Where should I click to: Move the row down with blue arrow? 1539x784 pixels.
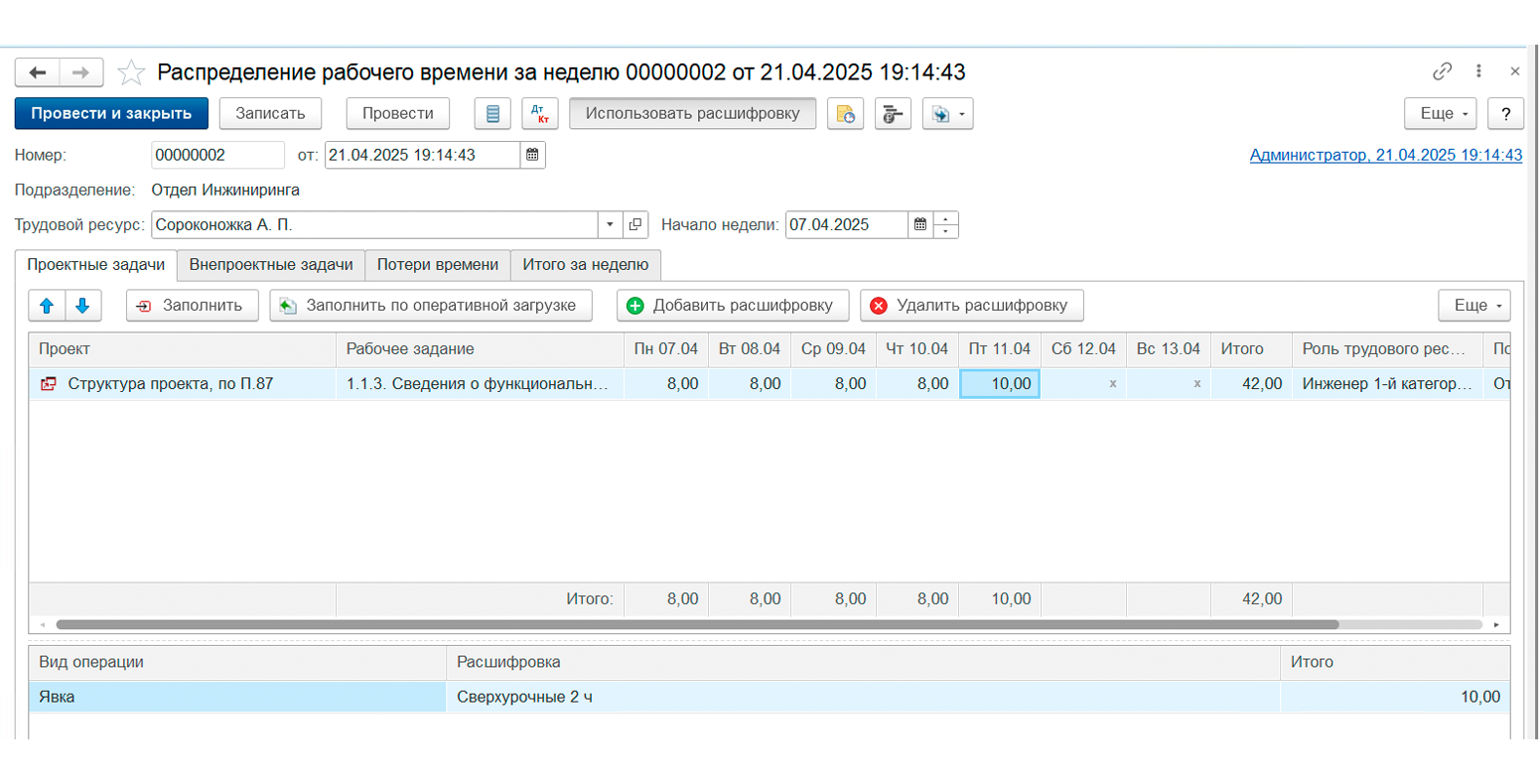point(82,306)
